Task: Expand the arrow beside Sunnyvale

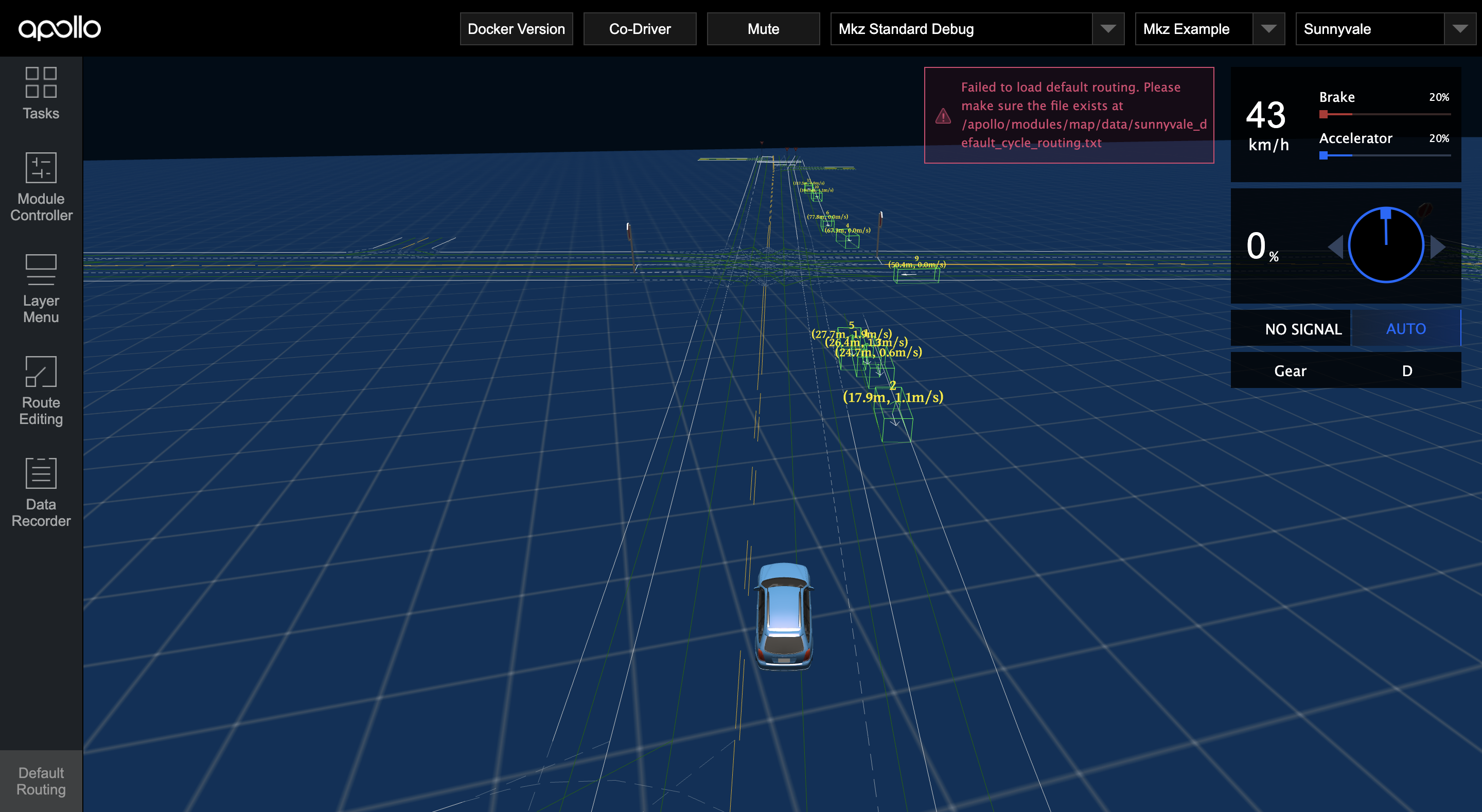Action: click(x=1459, y=29)
